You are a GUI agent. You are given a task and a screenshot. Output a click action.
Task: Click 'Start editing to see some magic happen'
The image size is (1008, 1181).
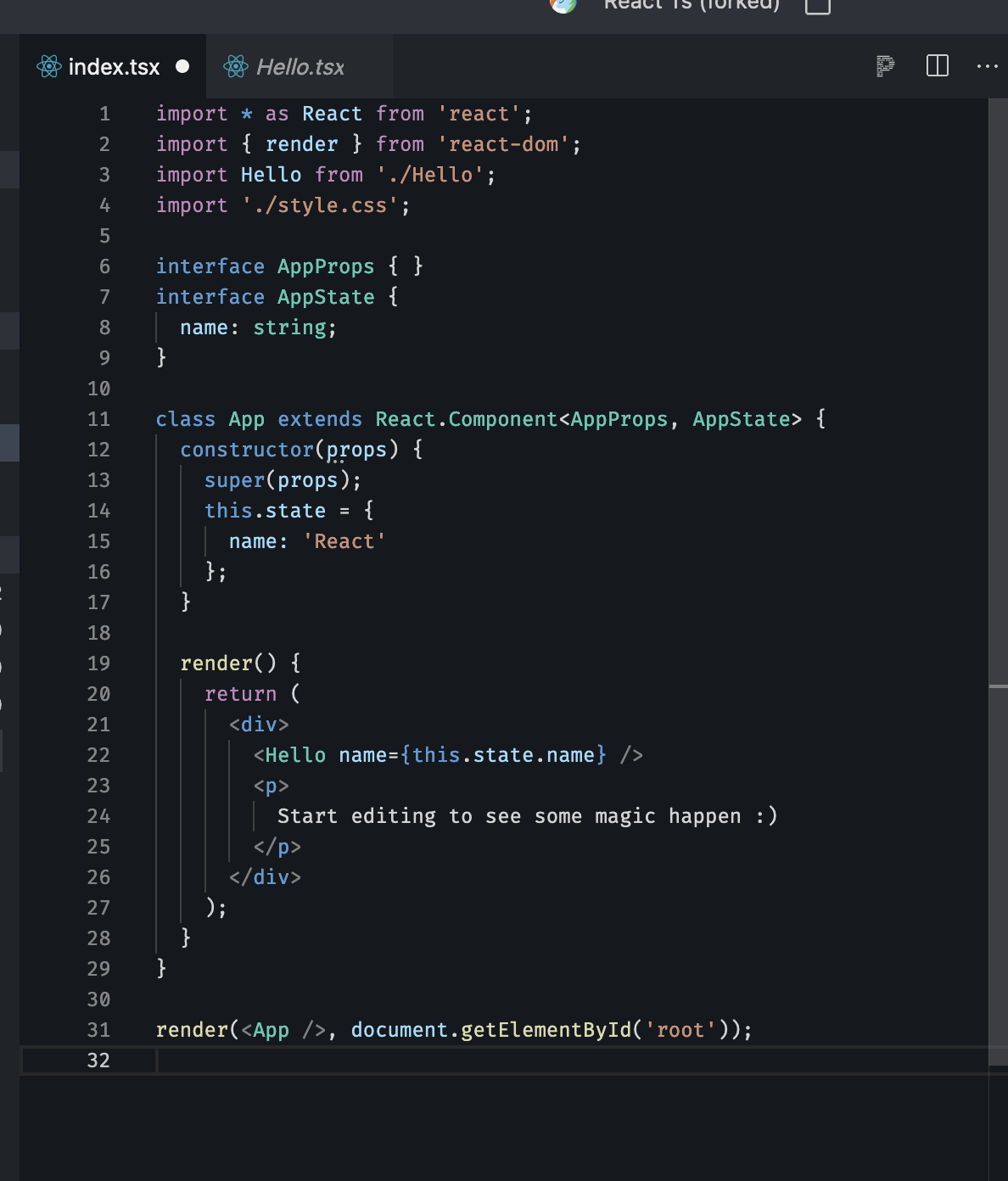pyautogui.click(x=509, y=816)
